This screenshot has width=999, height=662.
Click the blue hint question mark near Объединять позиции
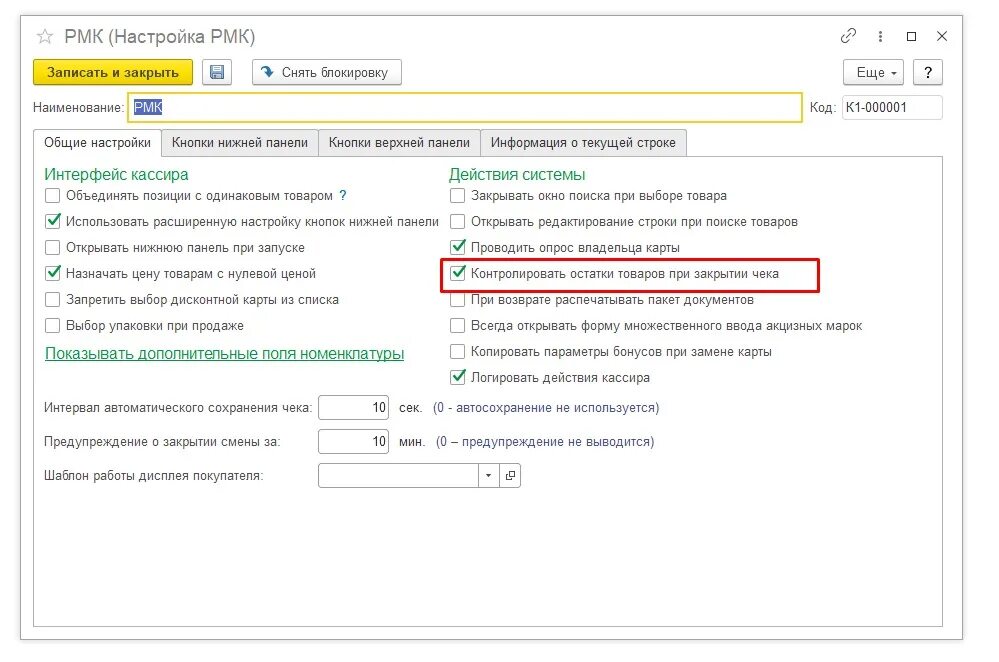click(x=339, y=196)
